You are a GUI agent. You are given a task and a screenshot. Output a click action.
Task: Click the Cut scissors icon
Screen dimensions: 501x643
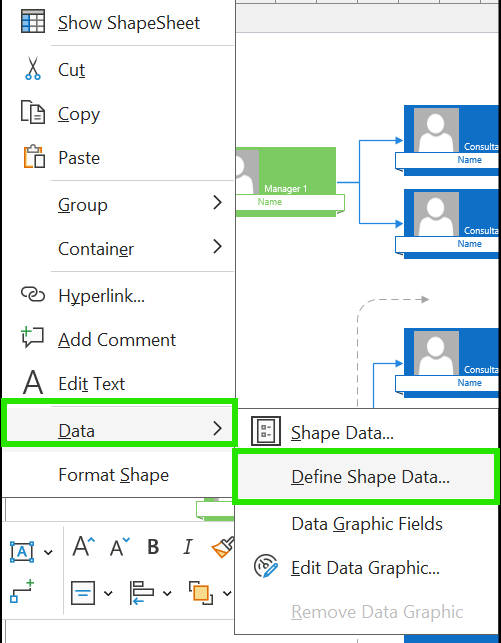tap(32, 68)
